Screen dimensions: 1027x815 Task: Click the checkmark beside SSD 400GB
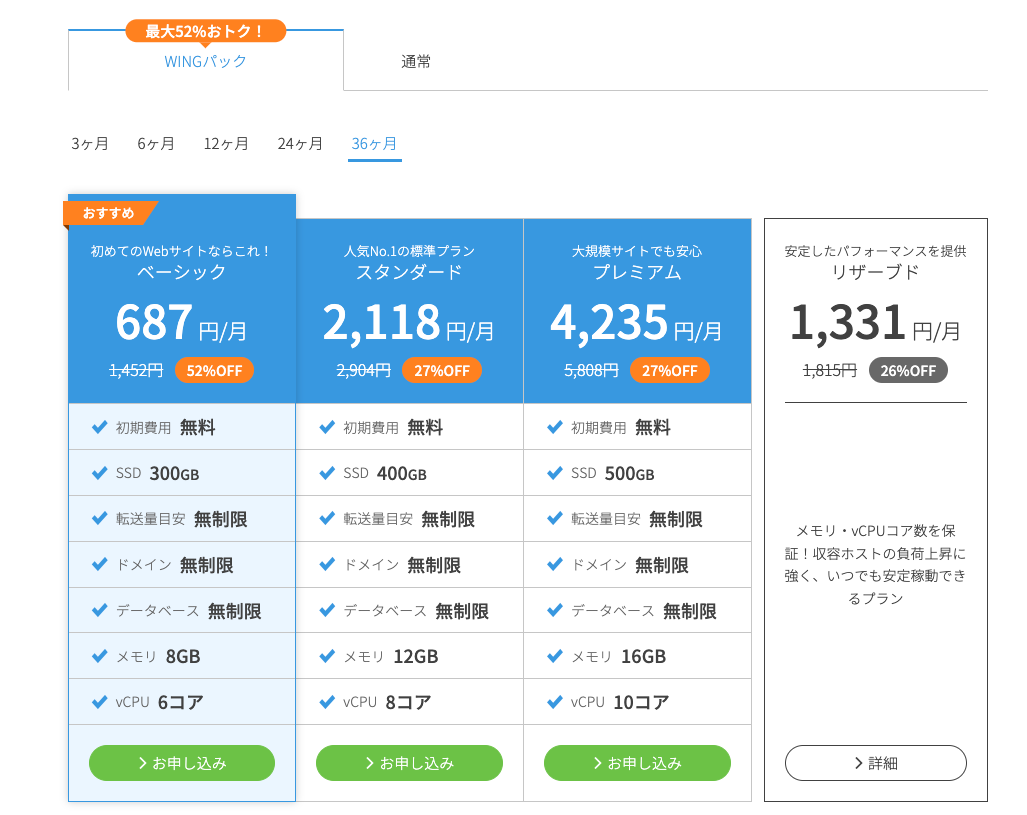(327, 473)
